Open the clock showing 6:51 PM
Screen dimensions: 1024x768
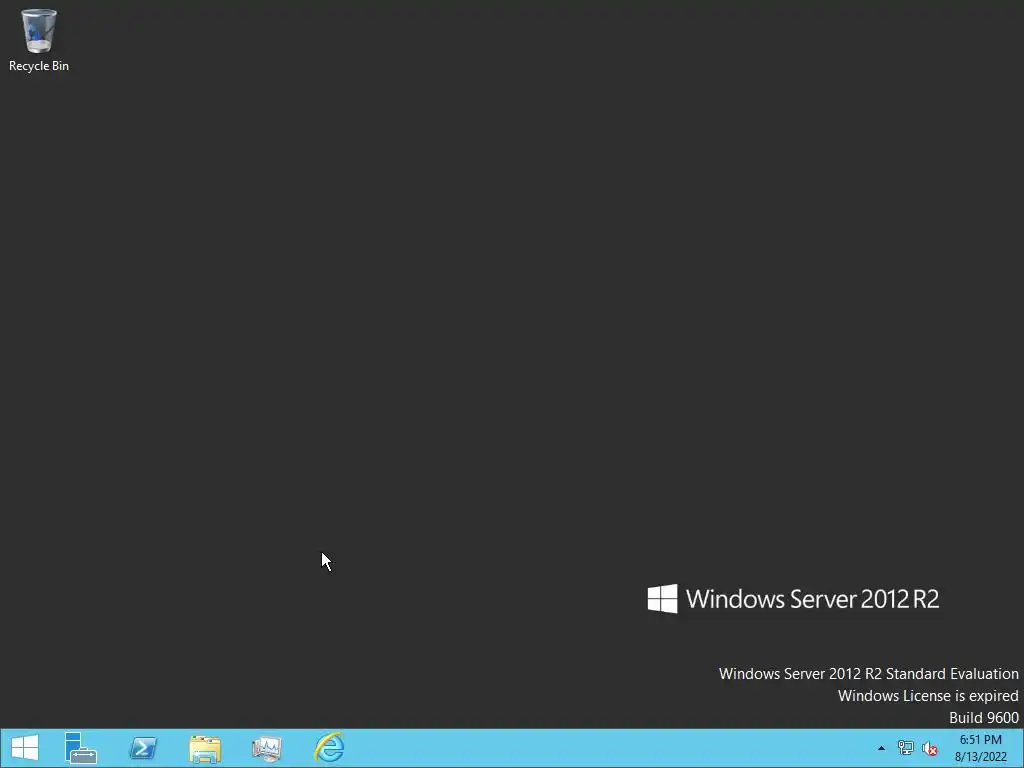coord(980,748)
